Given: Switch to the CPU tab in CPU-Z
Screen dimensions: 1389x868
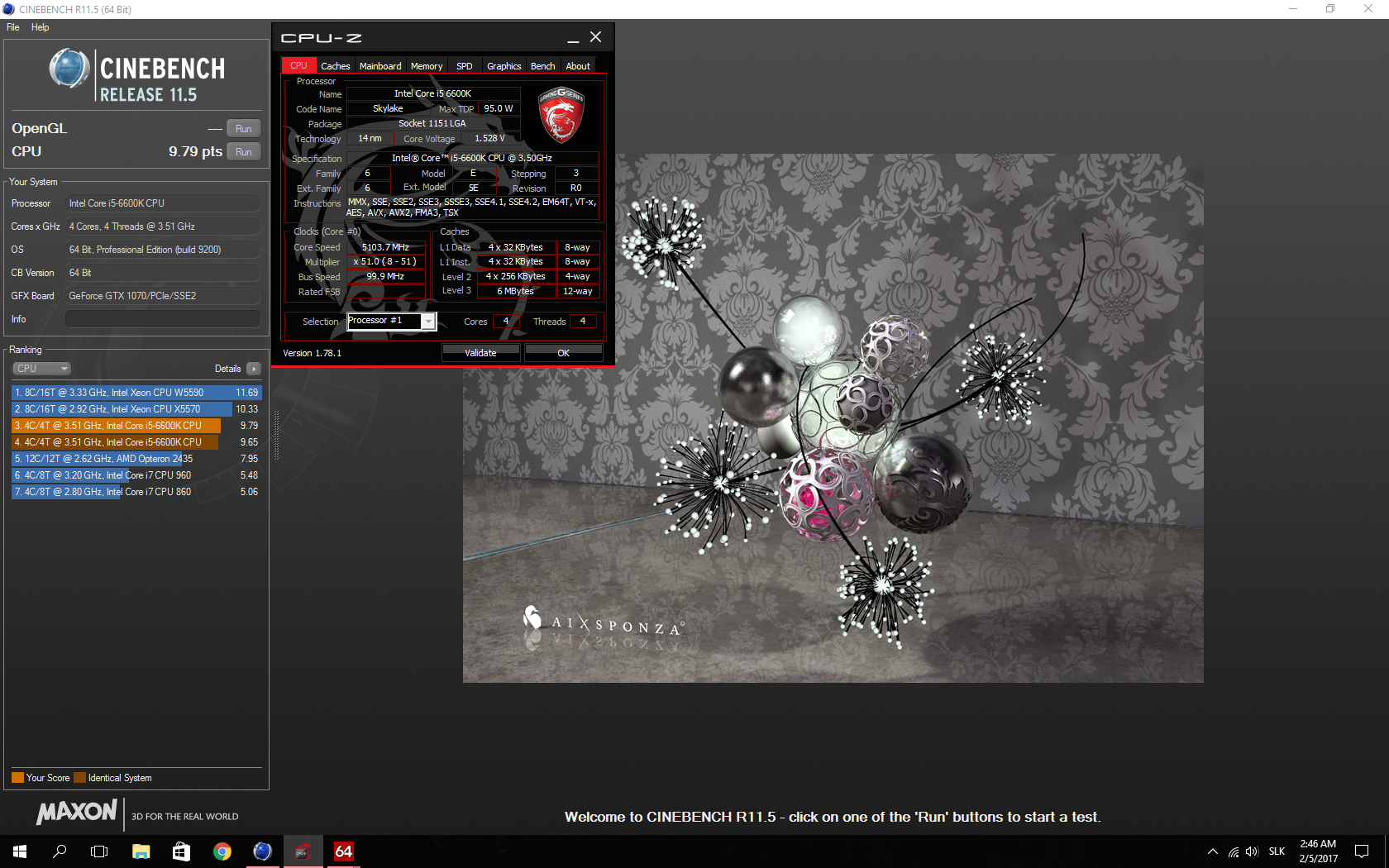Looking at the screenshot, I should coord(298,65).
